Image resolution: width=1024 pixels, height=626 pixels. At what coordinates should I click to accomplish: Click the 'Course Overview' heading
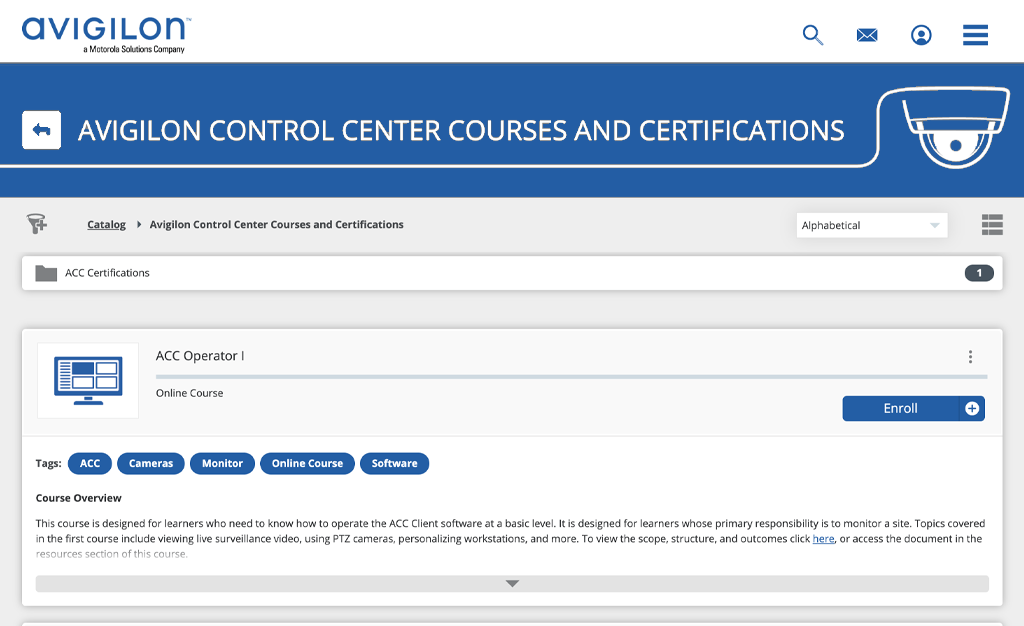point(78,498)
